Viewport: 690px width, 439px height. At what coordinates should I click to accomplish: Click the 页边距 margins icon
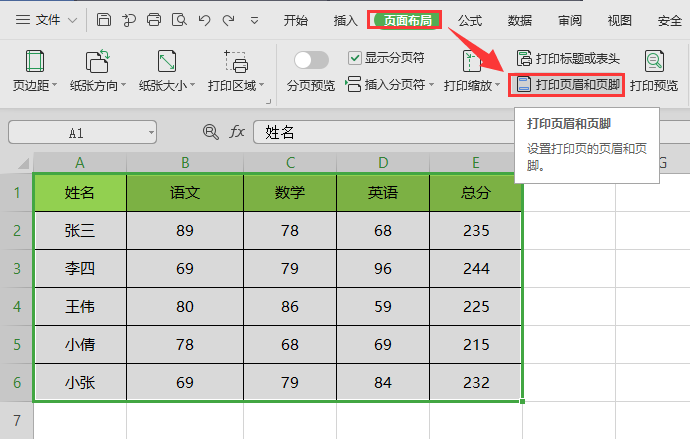(x=35, y=61)
